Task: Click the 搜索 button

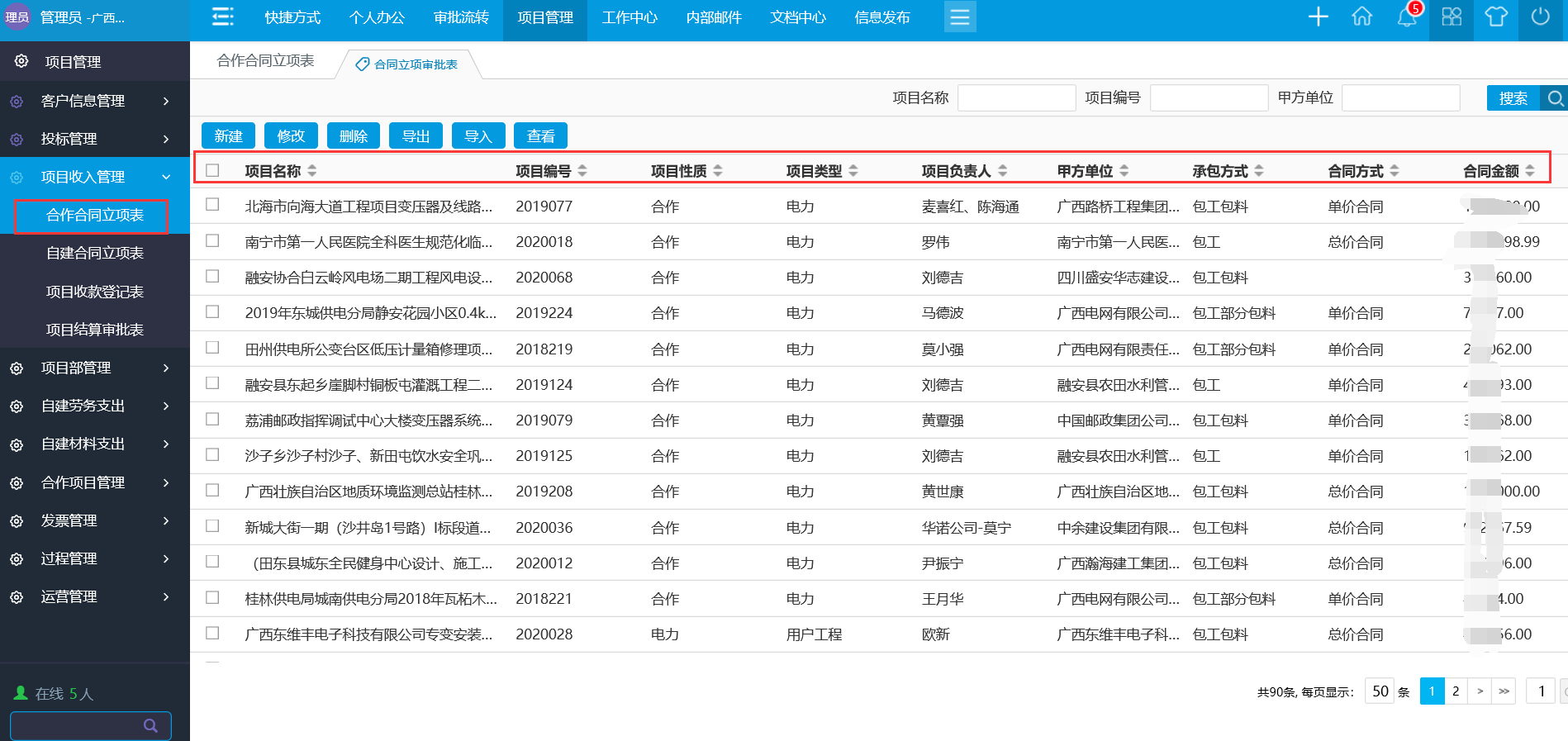Action: [x=1513, y=98]
